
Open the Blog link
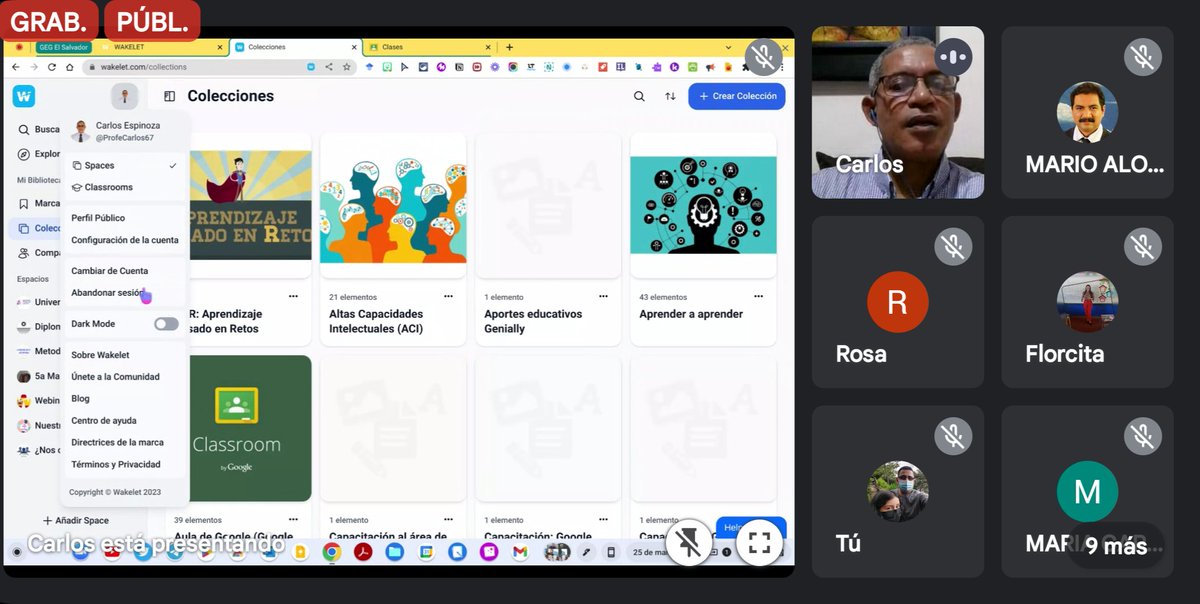[x=80, y=399]
